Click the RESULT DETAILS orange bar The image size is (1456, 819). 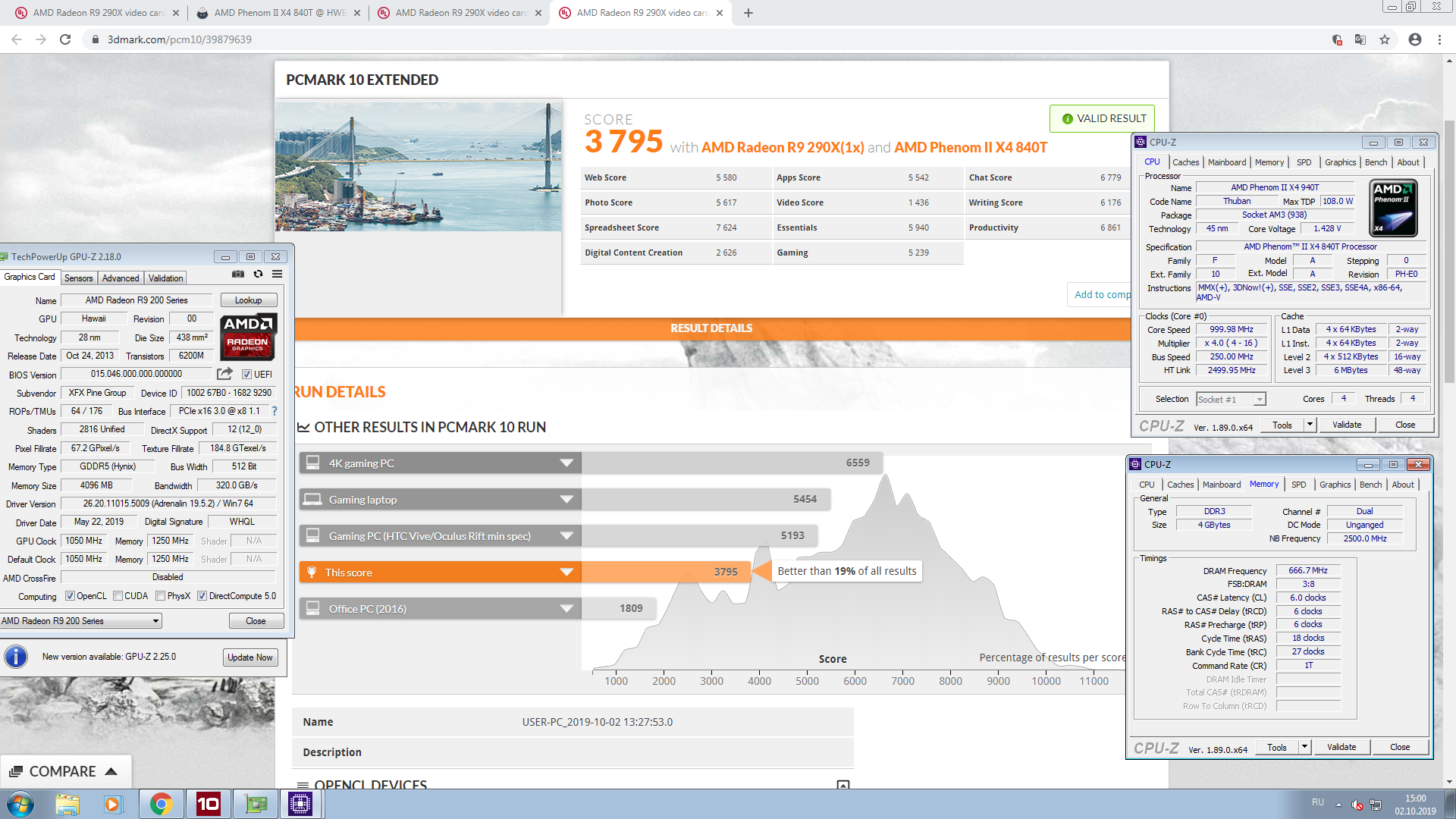click(x=711, y=328)
